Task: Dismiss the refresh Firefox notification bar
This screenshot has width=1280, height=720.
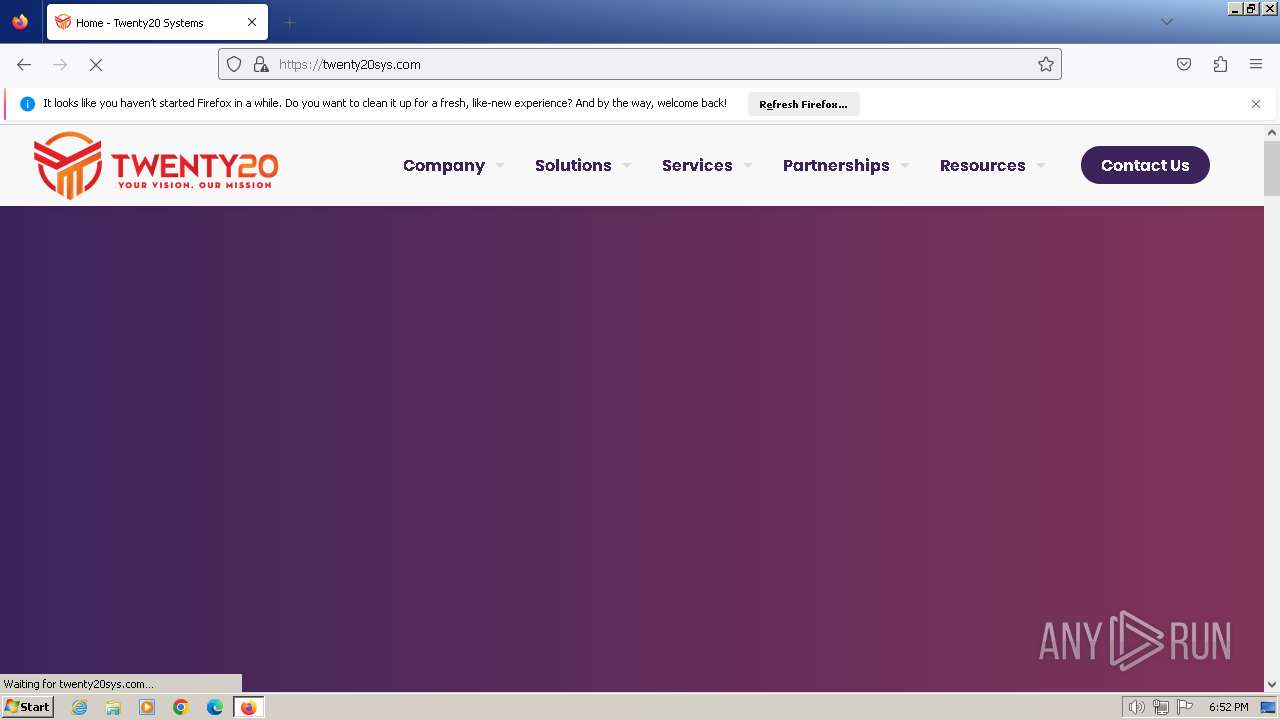Action: pyautogui.click(x=1256, y=104)
